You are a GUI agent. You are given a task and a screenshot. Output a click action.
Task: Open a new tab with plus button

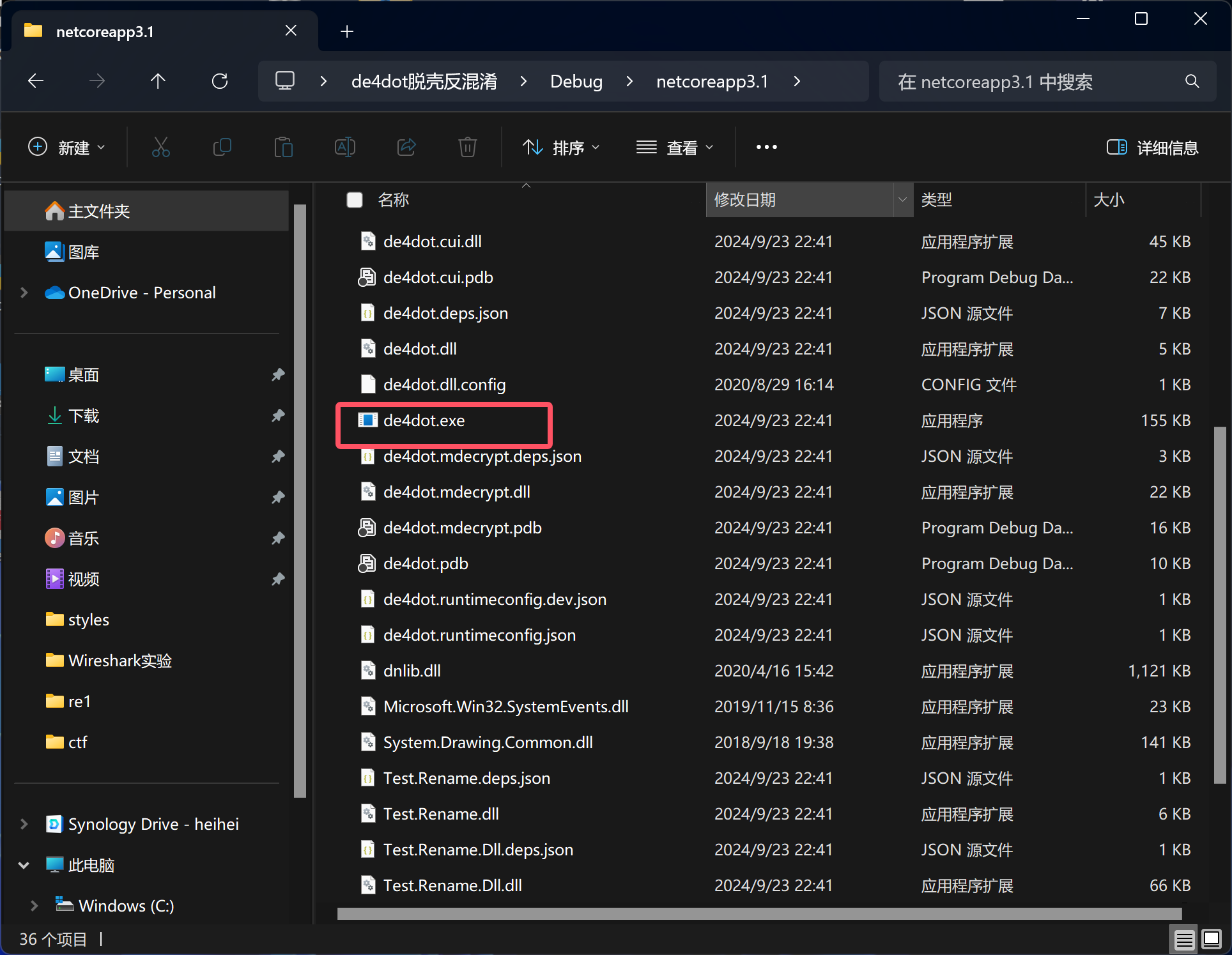pos(347,31)
